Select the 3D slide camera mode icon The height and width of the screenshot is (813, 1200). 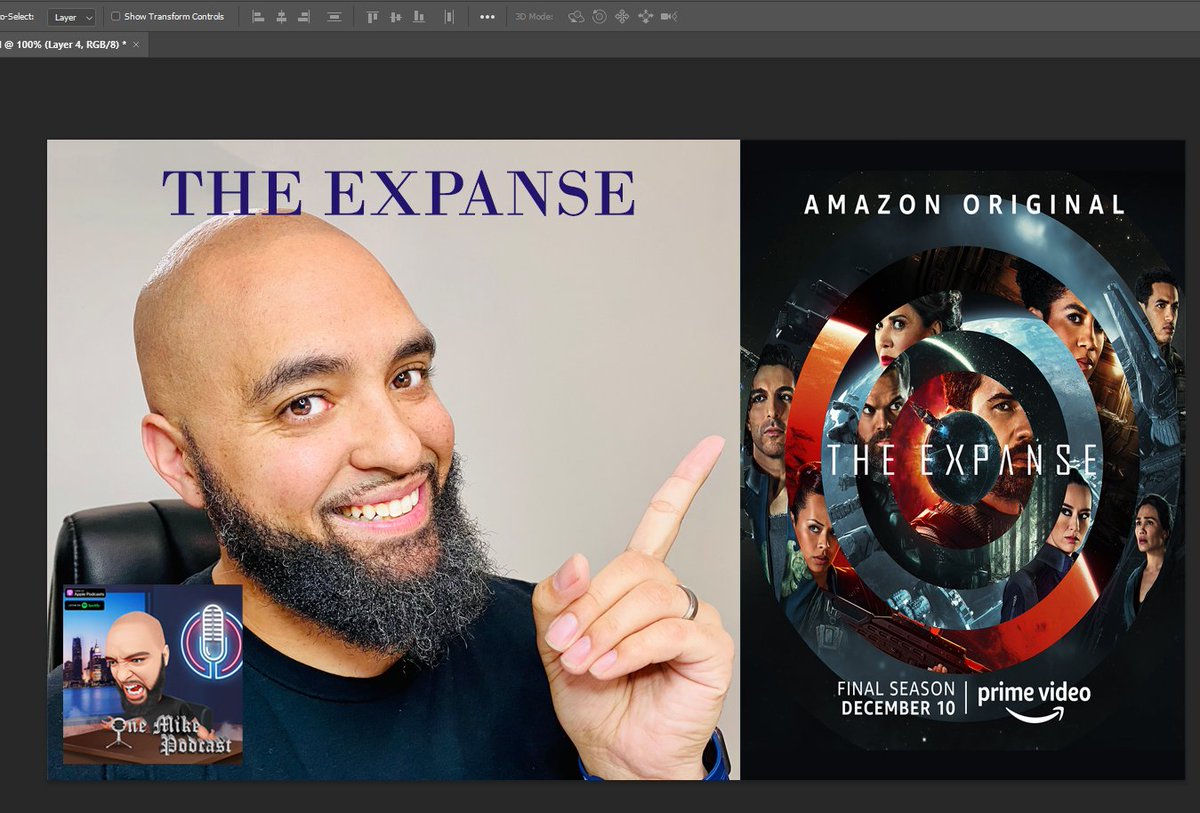[645, 17]
